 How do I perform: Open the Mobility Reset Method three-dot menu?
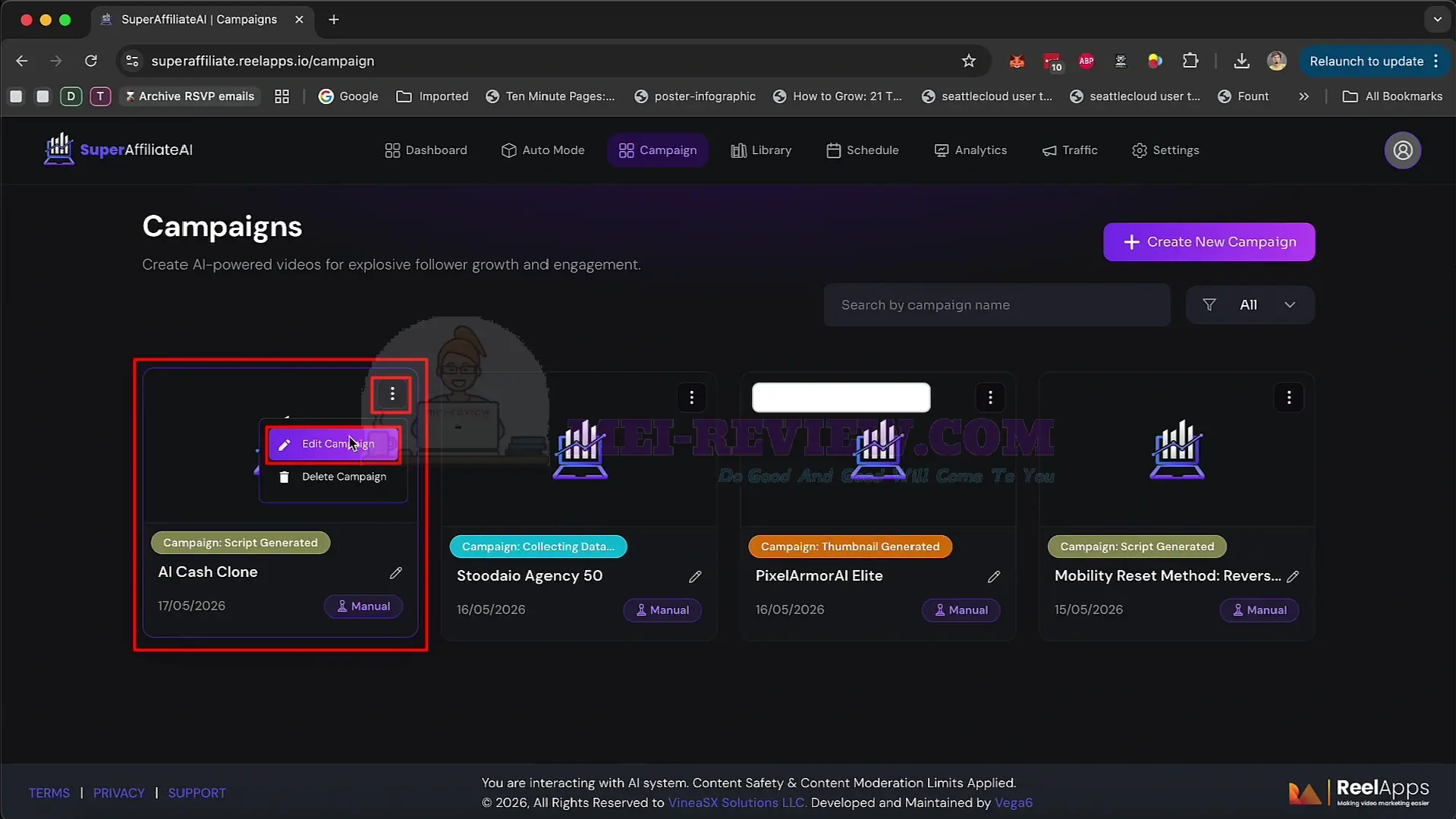click(x=1288, y=397)
